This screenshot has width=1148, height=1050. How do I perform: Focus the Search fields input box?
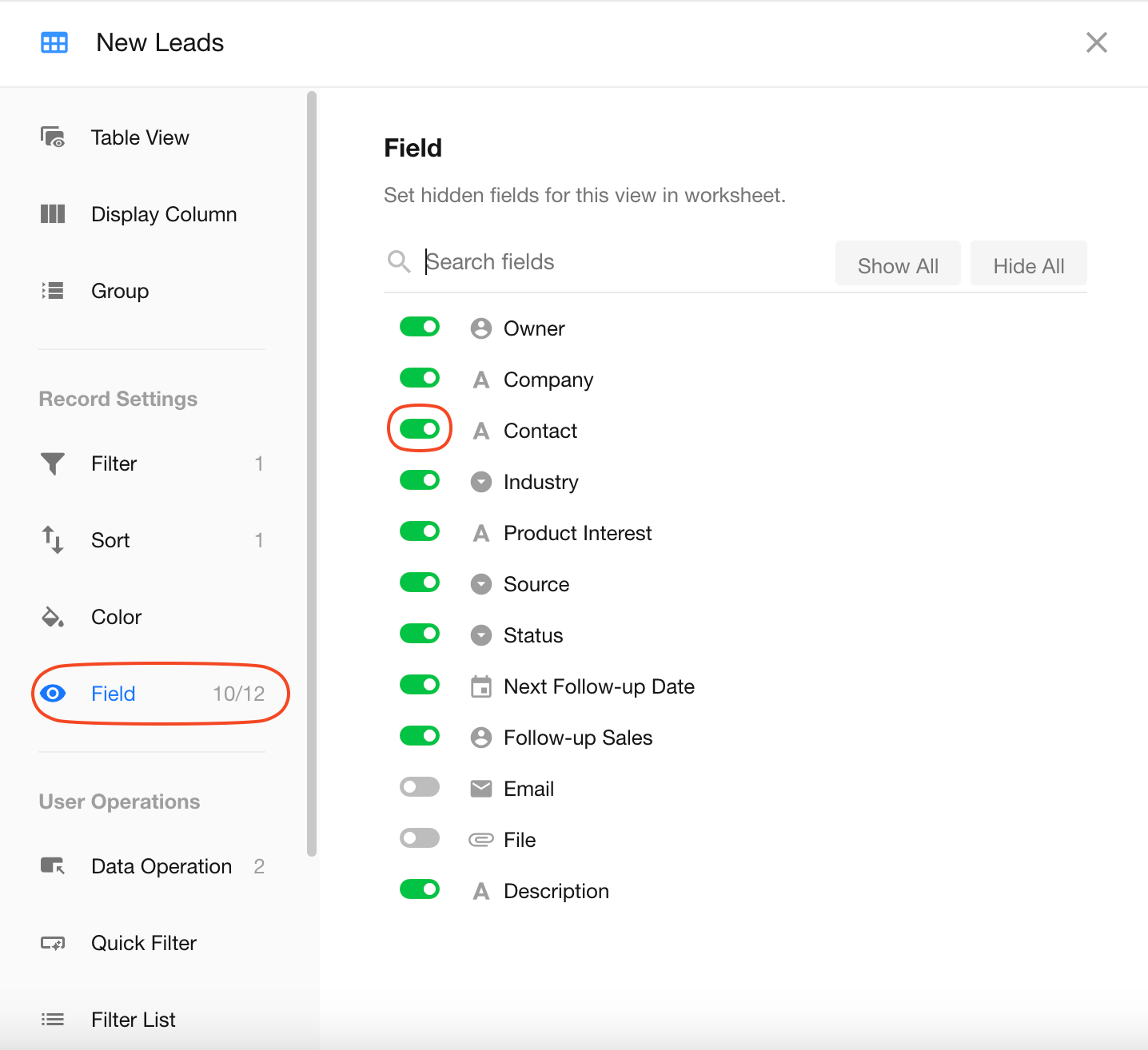(x=624, y=262)
